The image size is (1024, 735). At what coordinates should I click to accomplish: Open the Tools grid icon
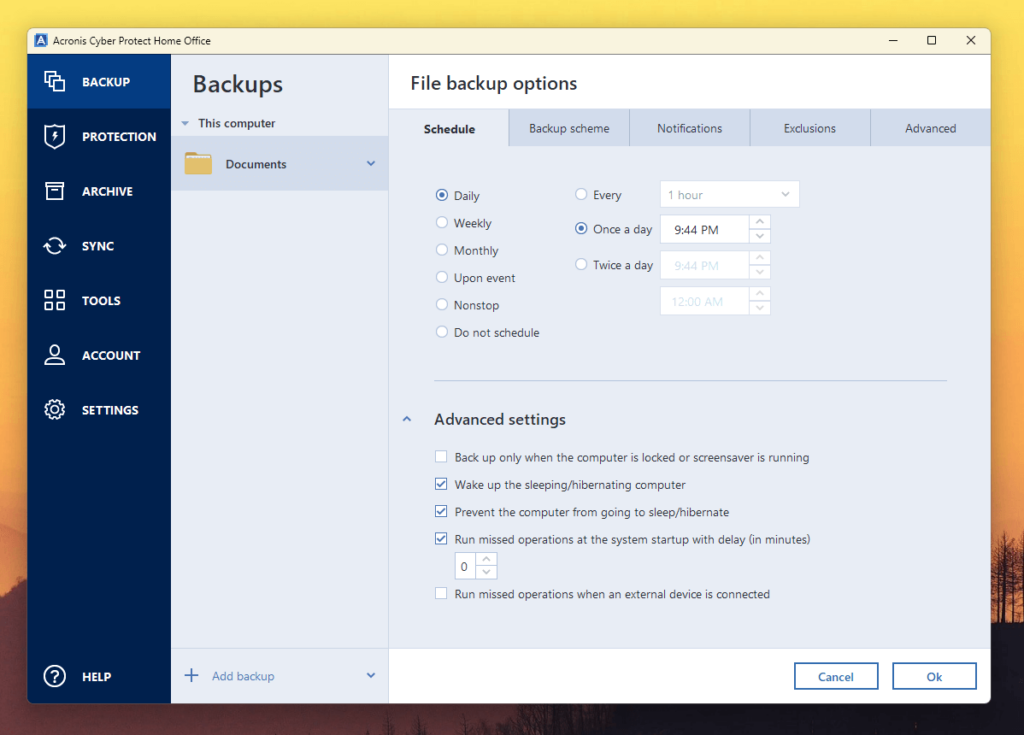click(54, 300)
